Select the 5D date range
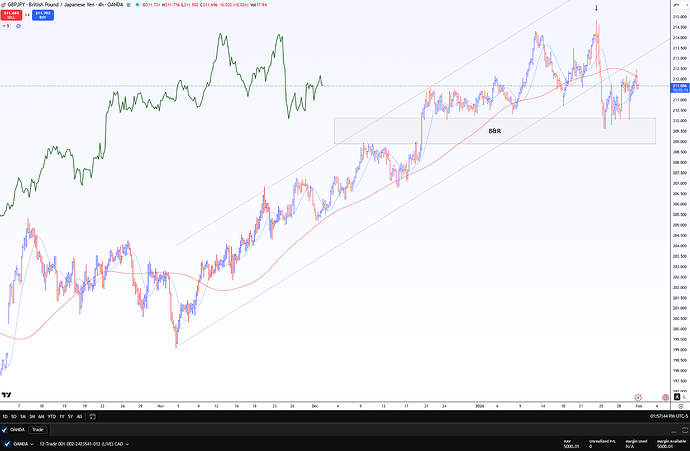Viewport: 690px width, 451px height. 14,416
